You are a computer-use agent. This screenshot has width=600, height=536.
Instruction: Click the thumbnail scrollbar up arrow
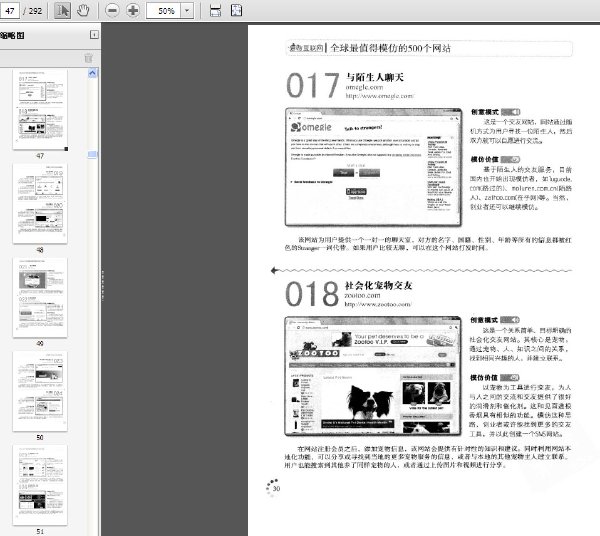pyautogui.click(x=93, y=73)
